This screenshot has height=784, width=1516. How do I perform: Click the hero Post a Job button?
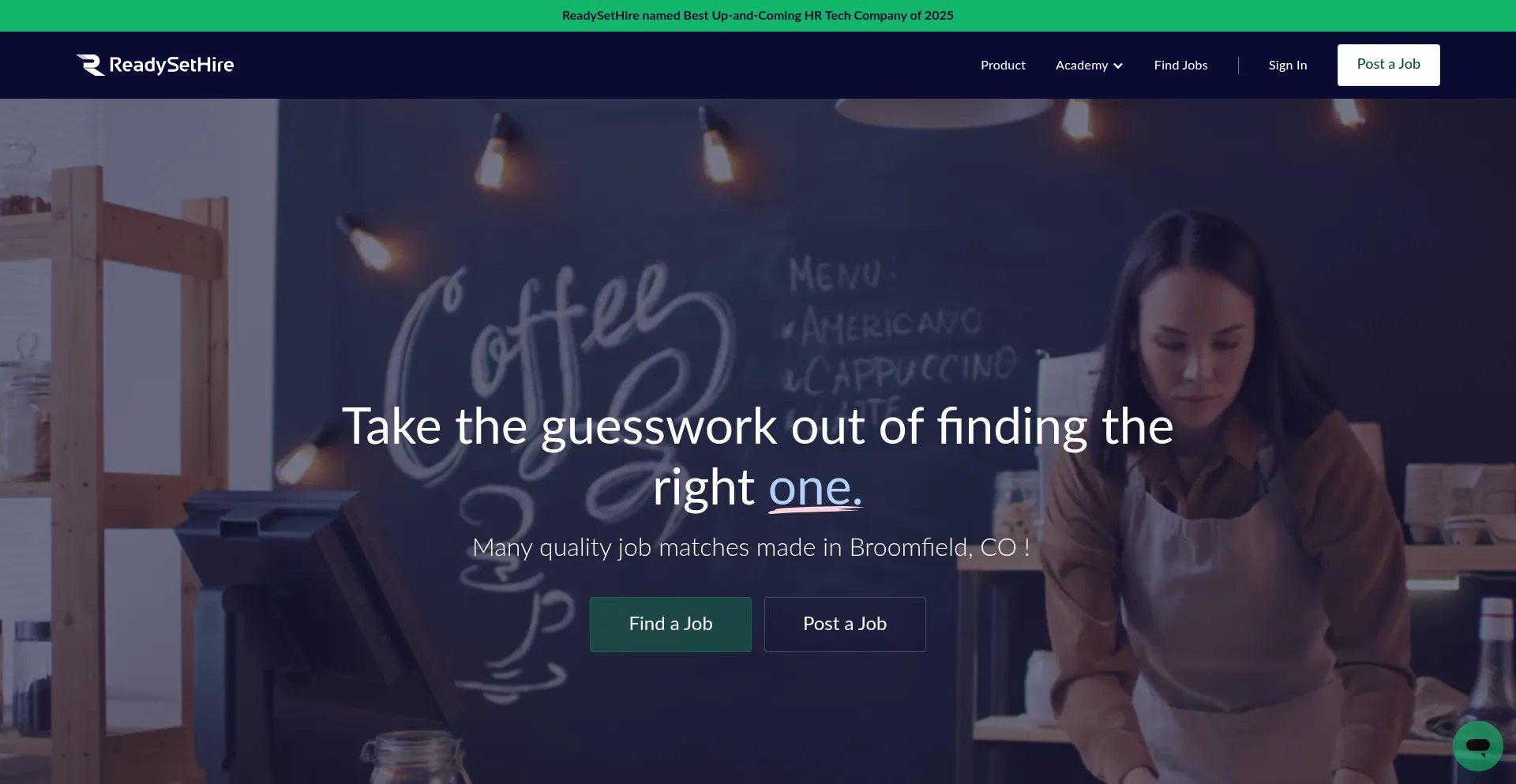845,624
